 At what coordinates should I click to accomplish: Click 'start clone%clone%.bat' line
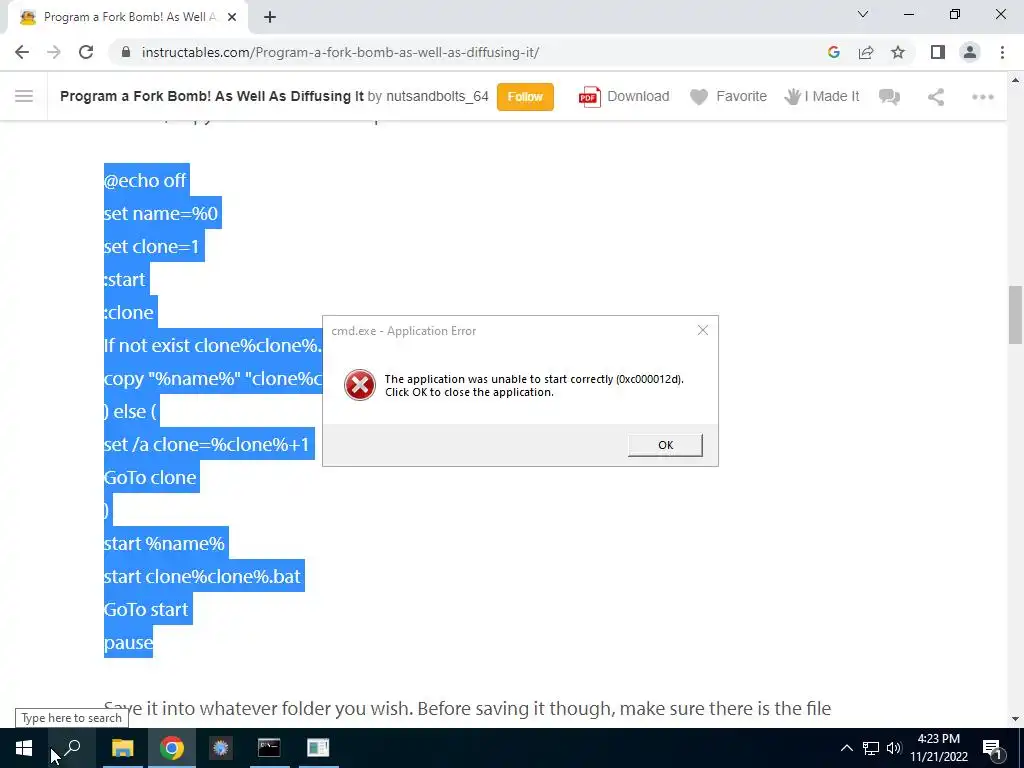pos(203,576)
